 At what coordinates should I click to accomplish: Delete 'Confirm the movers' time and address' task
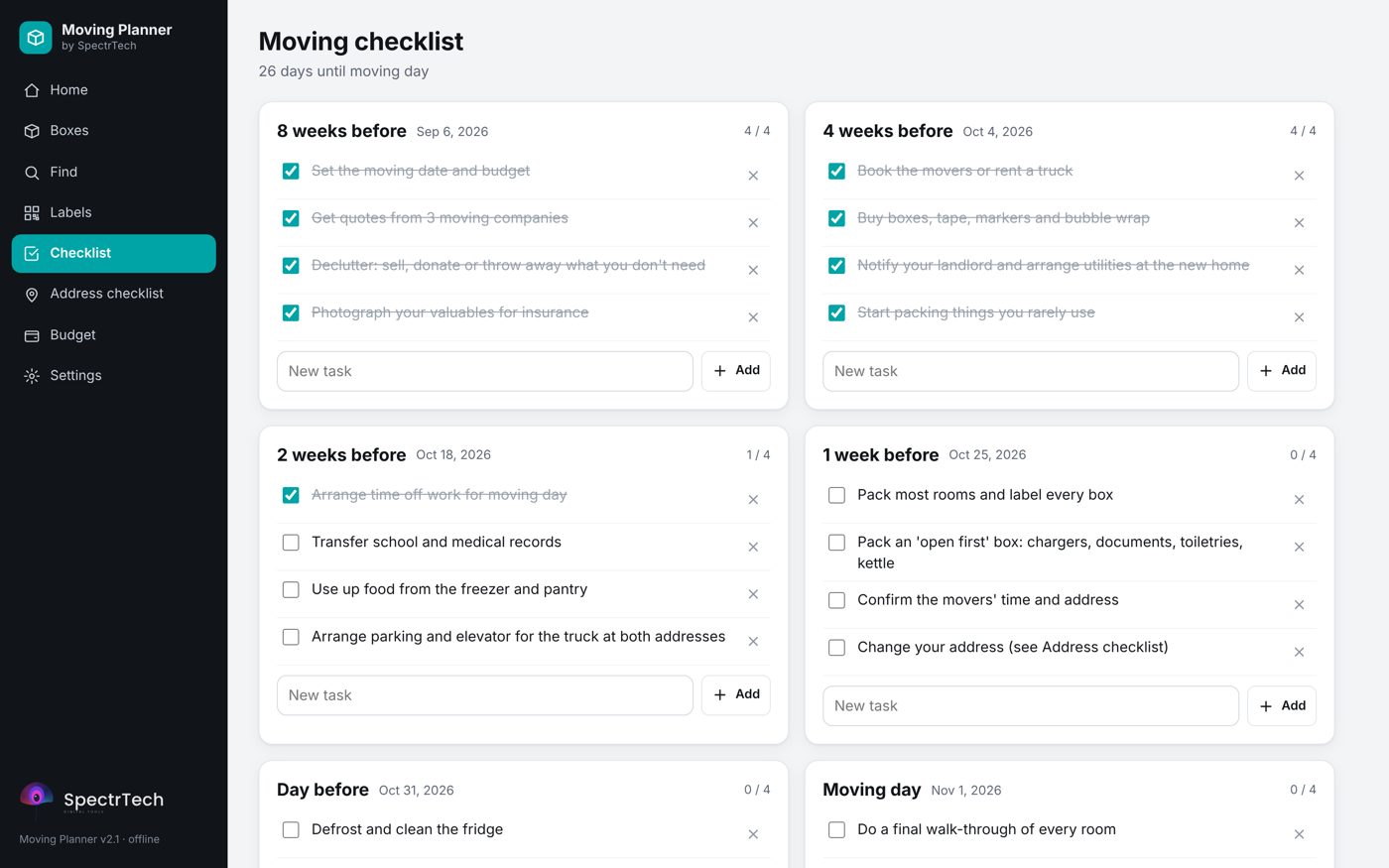(x=1299, y=605)
